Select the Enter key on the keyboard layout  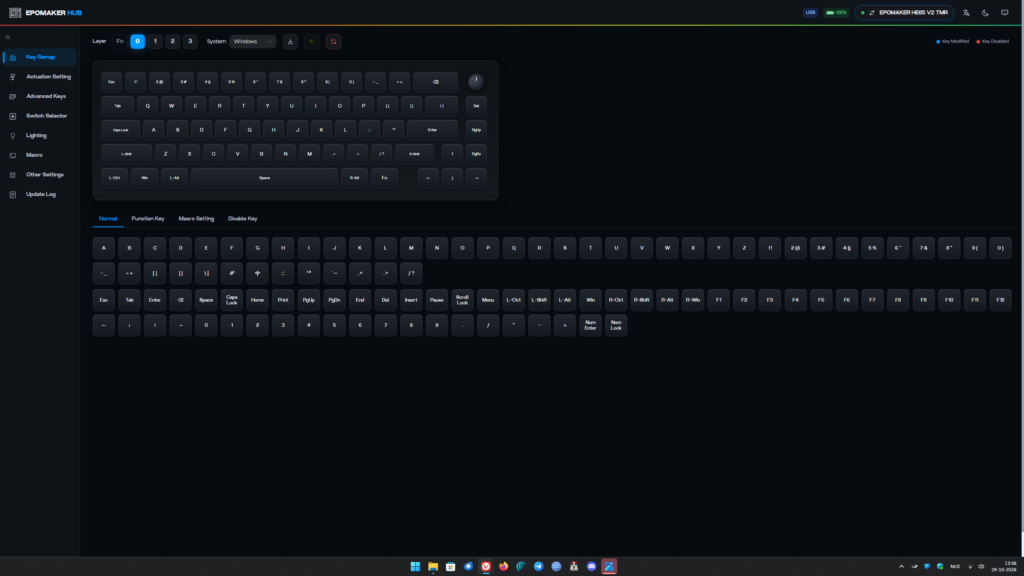pyautogui.click(x=432, y=130)
